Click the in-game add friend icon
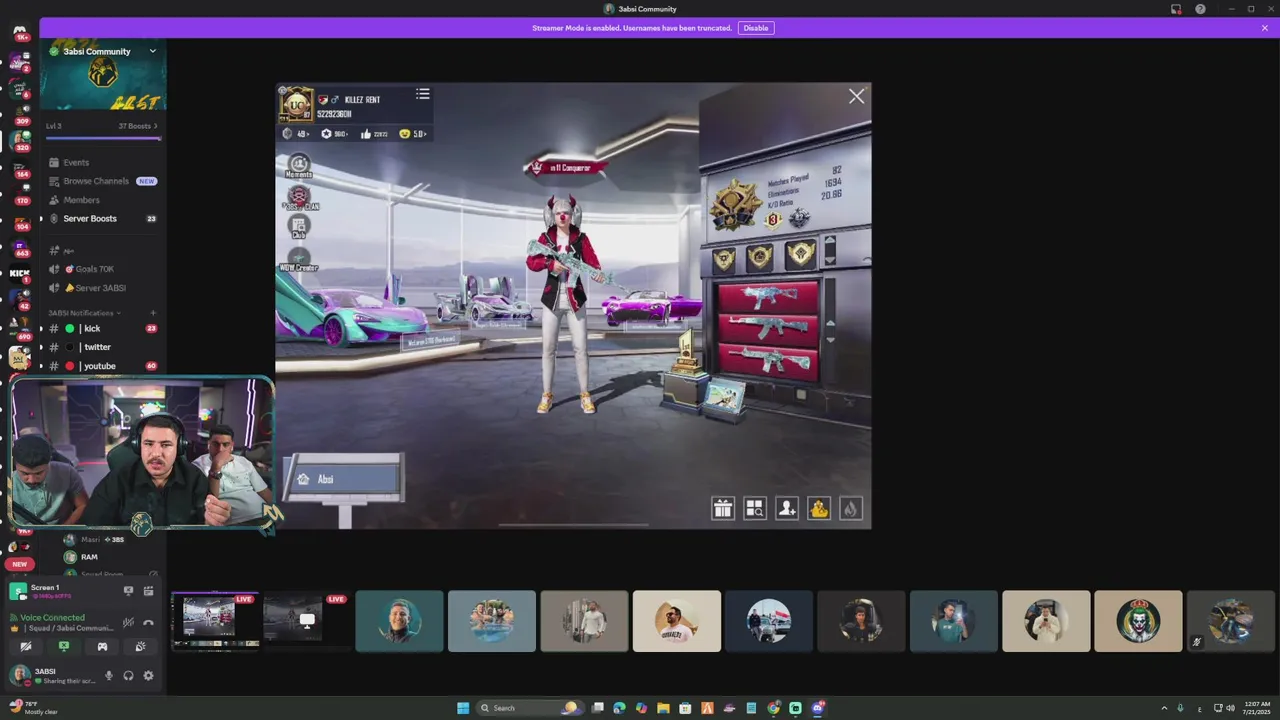1280x720 pixels. tap(787, 509)
